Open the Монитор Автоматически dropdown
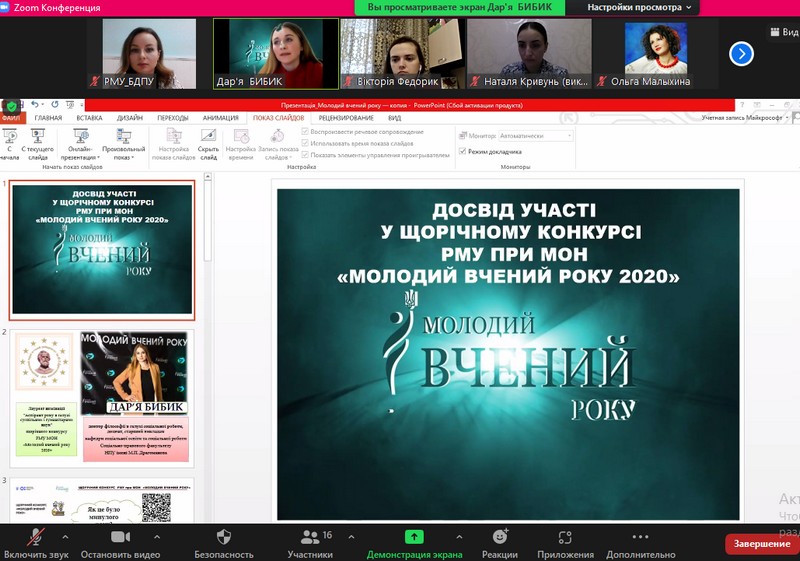800x561 pixels. 535,136
